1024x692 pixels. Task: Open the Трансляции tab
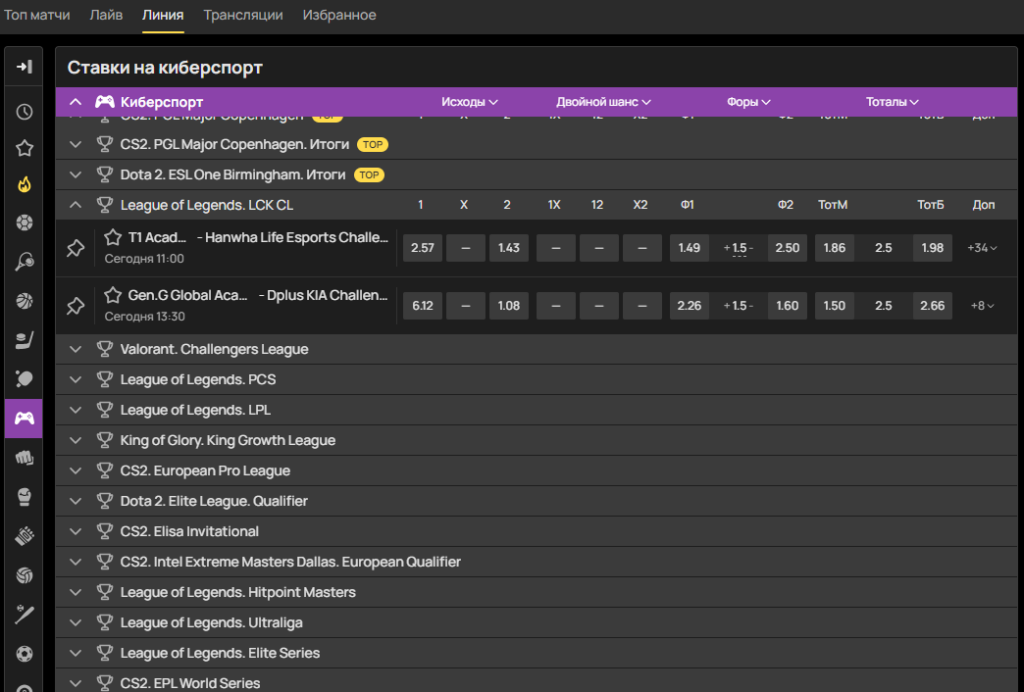(x=243, y=15)
